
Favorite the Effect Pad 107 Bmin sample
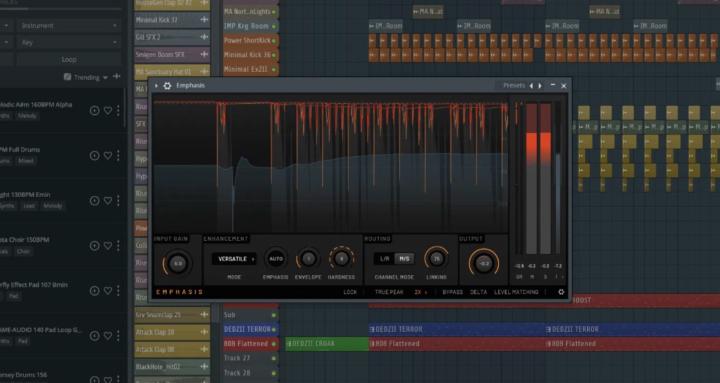107,291
